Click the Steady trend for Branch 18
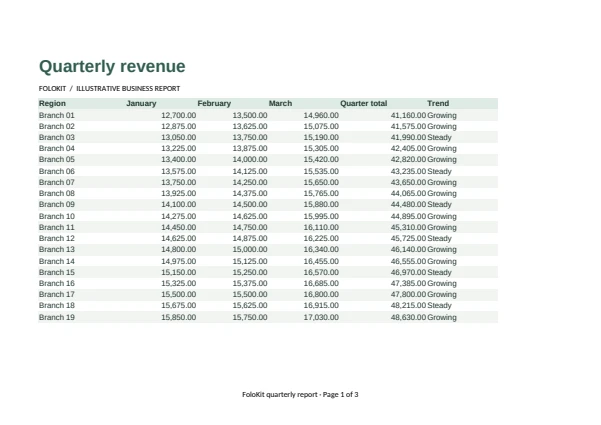Screen dimensions: 601x425 [x=439, y=305]
